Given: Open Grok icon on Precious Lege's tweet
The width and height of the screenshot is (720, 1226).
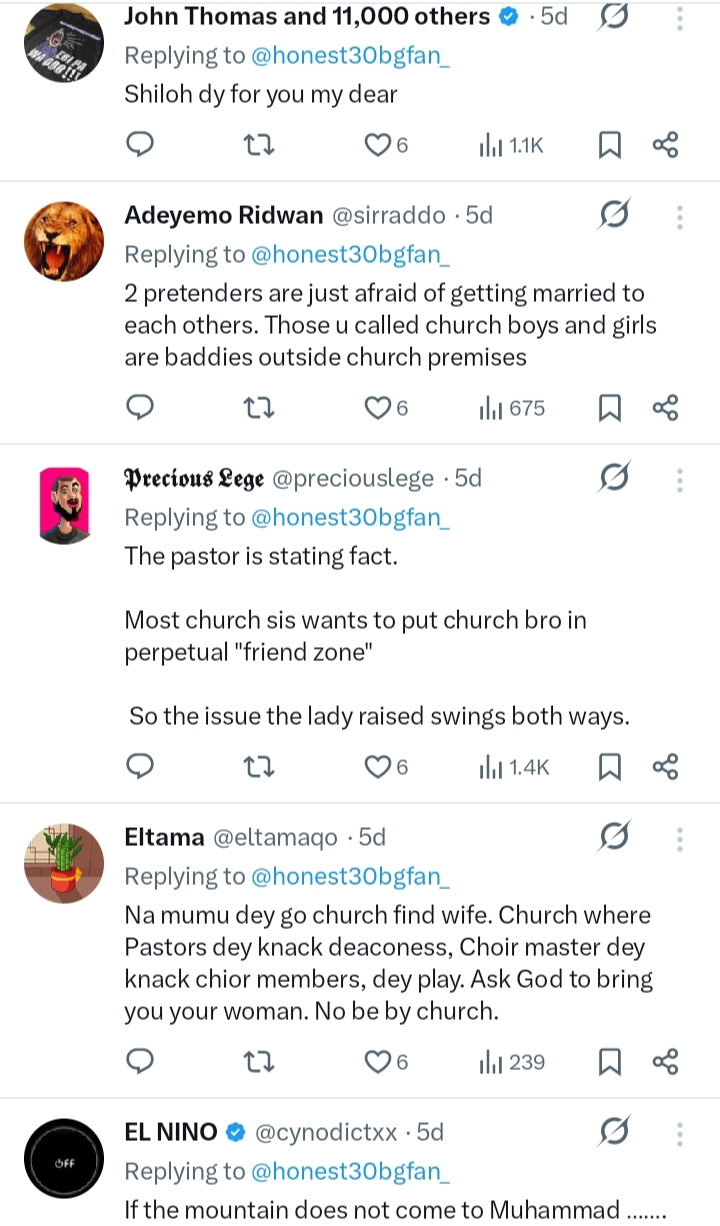Looking at the screenshot, I should pyautogui.click(x=614, y=479).
